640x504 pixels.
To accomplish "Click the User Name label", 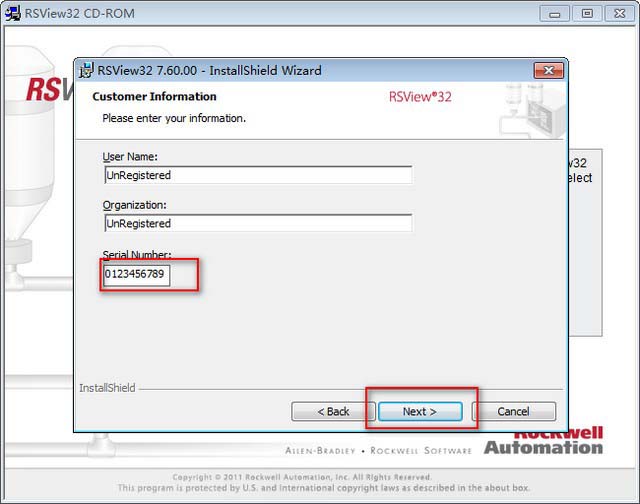I will click(x=130, y=157).
